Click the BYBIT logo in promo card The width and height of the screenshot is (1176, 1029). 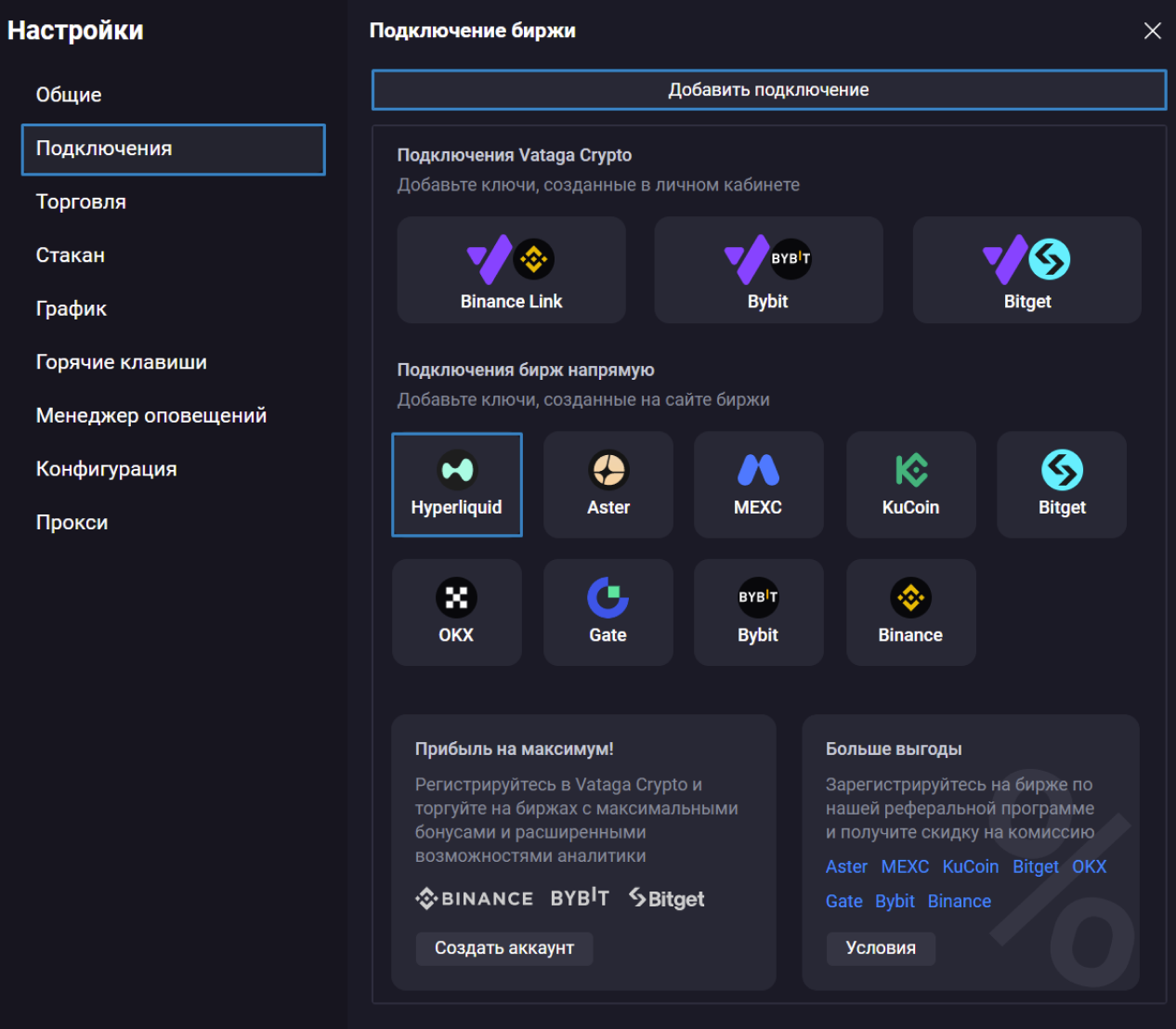[580, 898]
